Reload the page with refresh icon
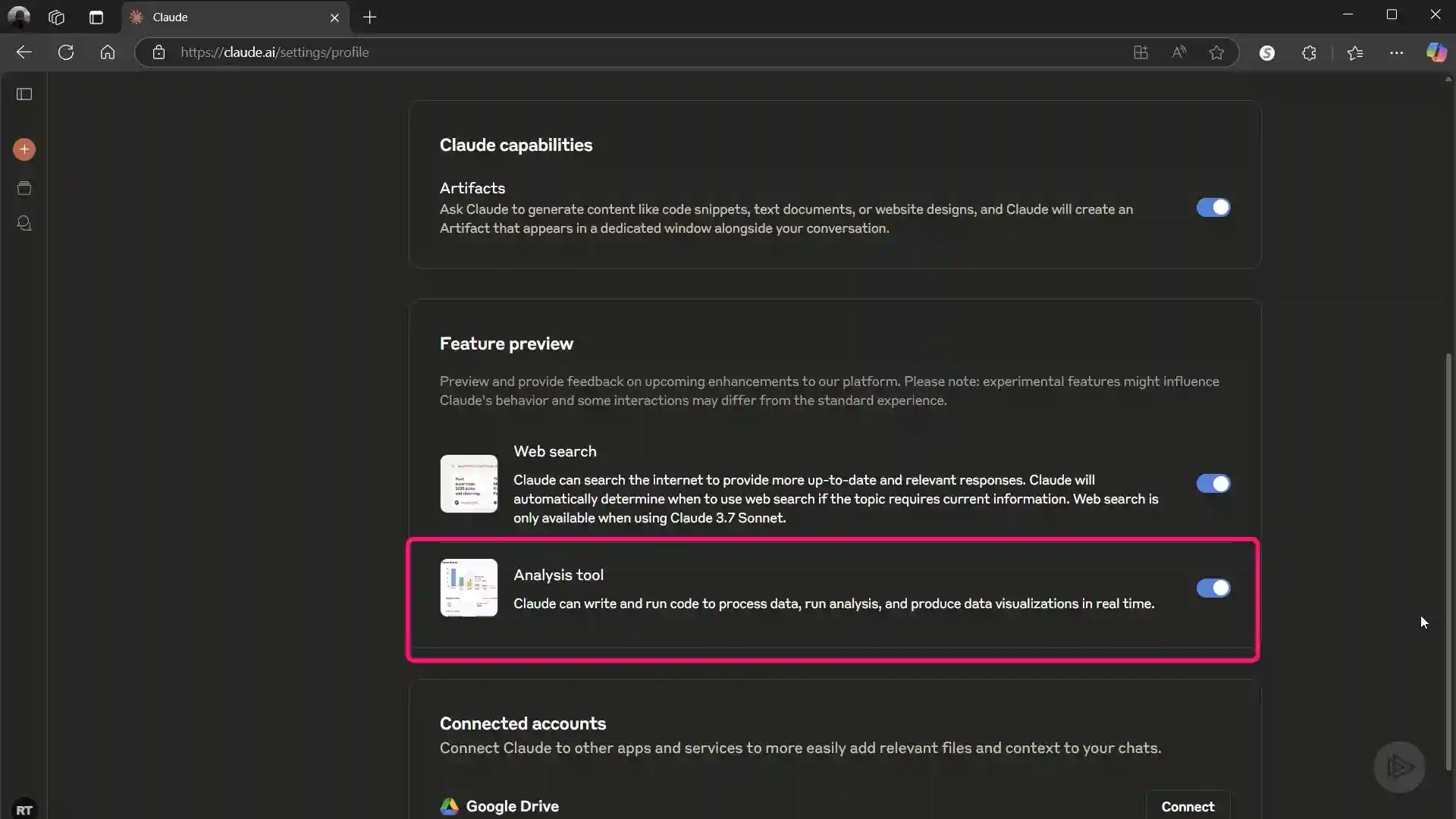This screenshot has height=819, width=1456. (x=66, y=52)
